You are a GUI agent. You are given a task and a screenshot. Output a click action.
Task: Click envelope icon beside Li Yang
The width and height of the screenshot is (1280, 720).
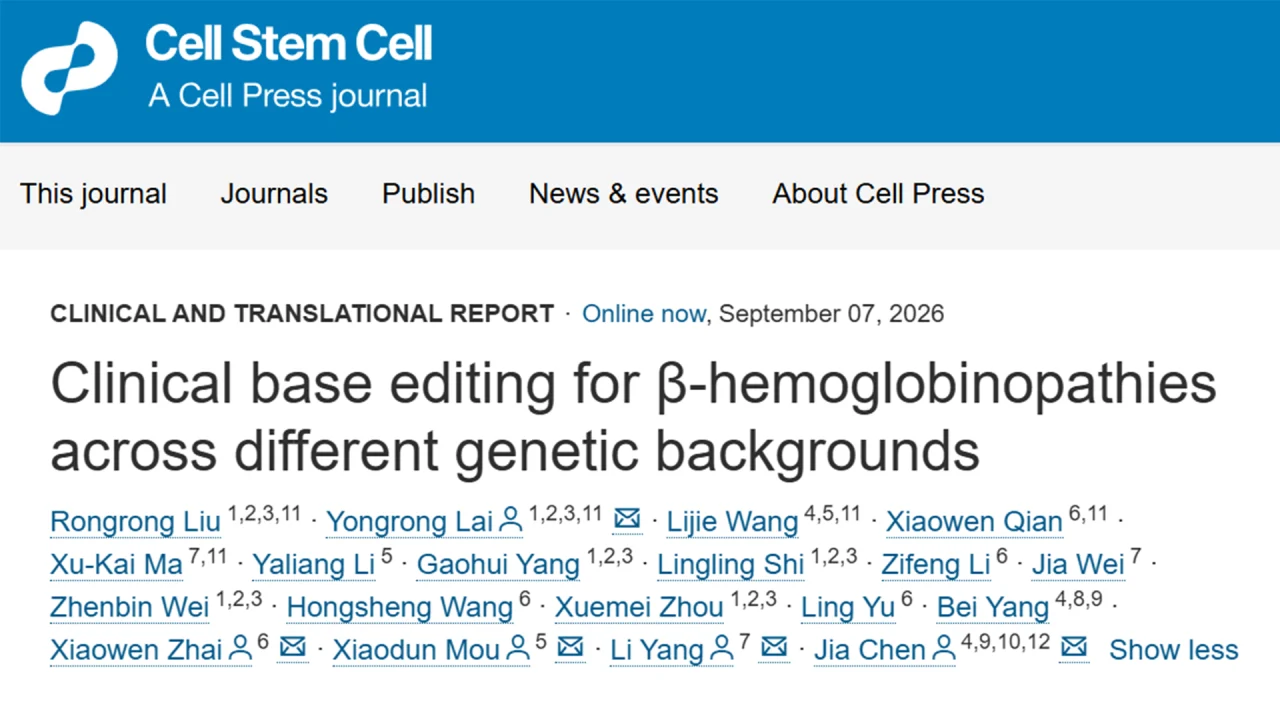coord(774,647)
